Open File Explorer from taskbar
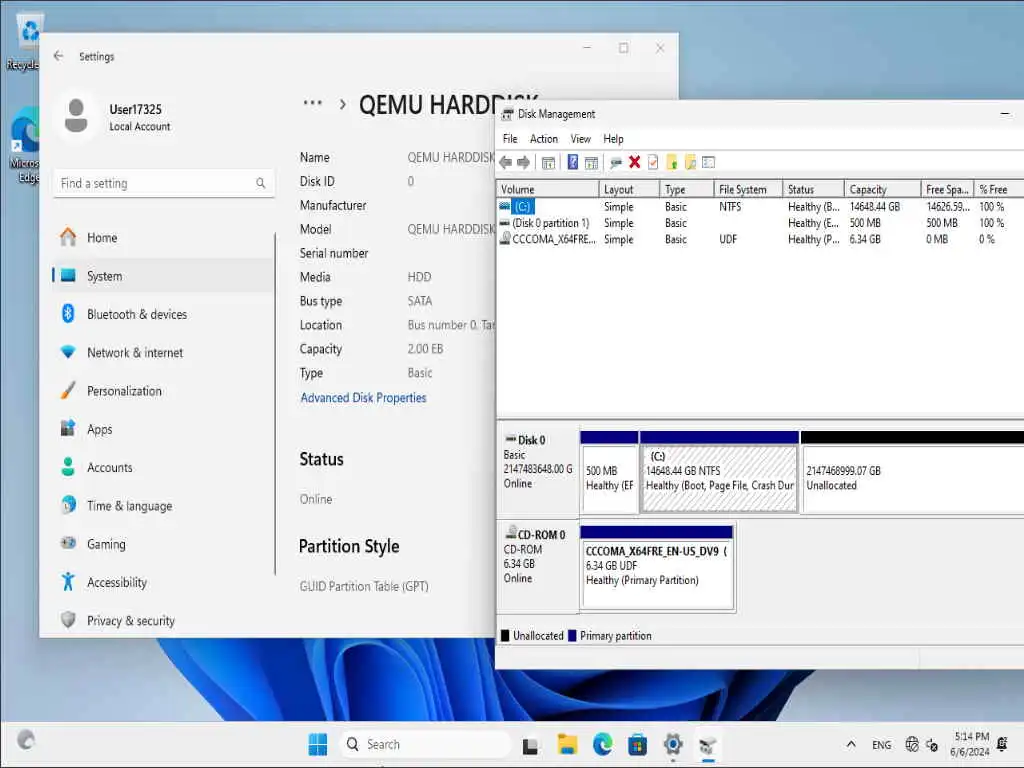This screenshot has height=768, width=1024. [x=567, y=744]
